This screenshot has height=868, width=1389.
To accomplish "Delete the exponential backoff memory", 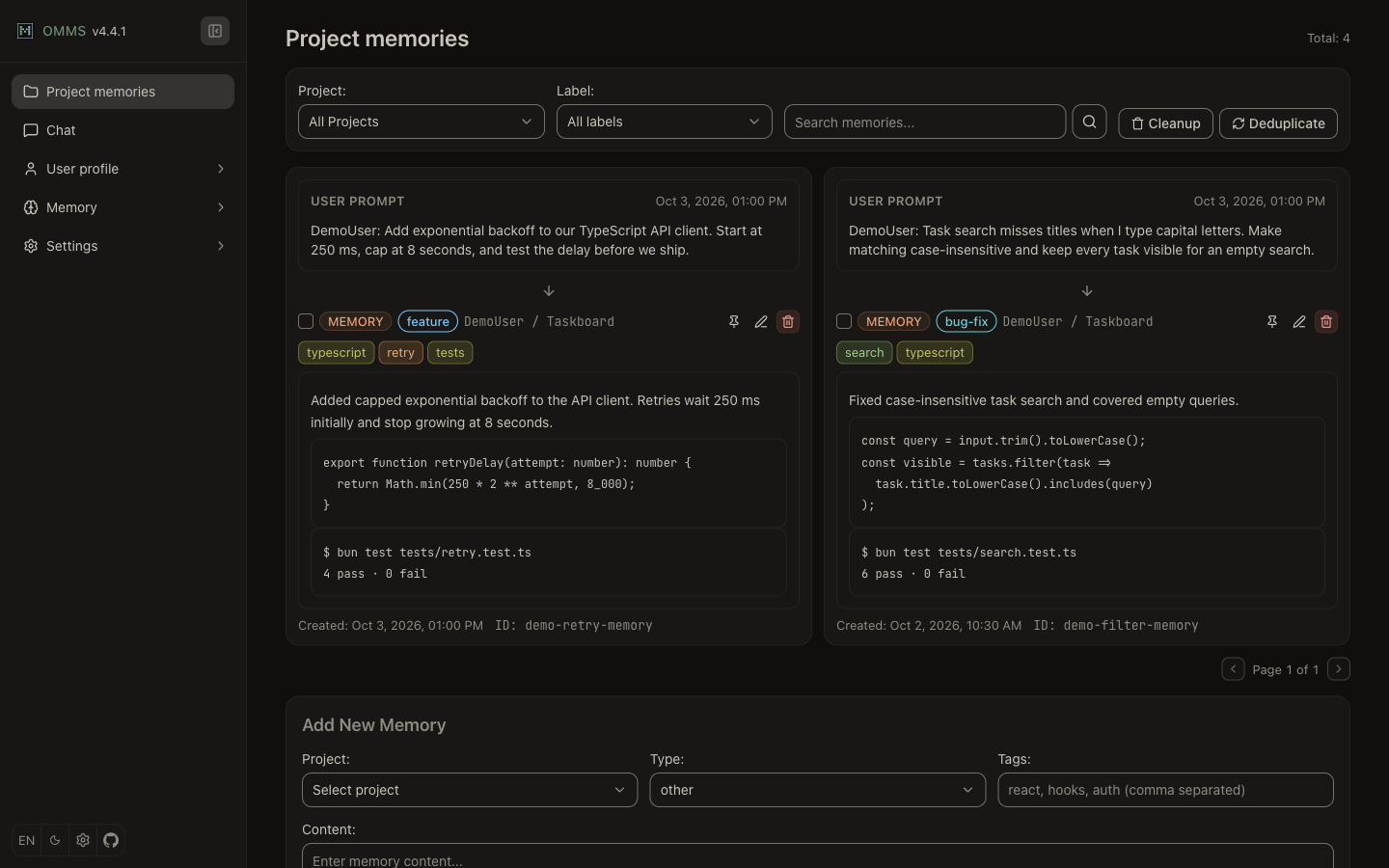I will click(x=788, y=321).
